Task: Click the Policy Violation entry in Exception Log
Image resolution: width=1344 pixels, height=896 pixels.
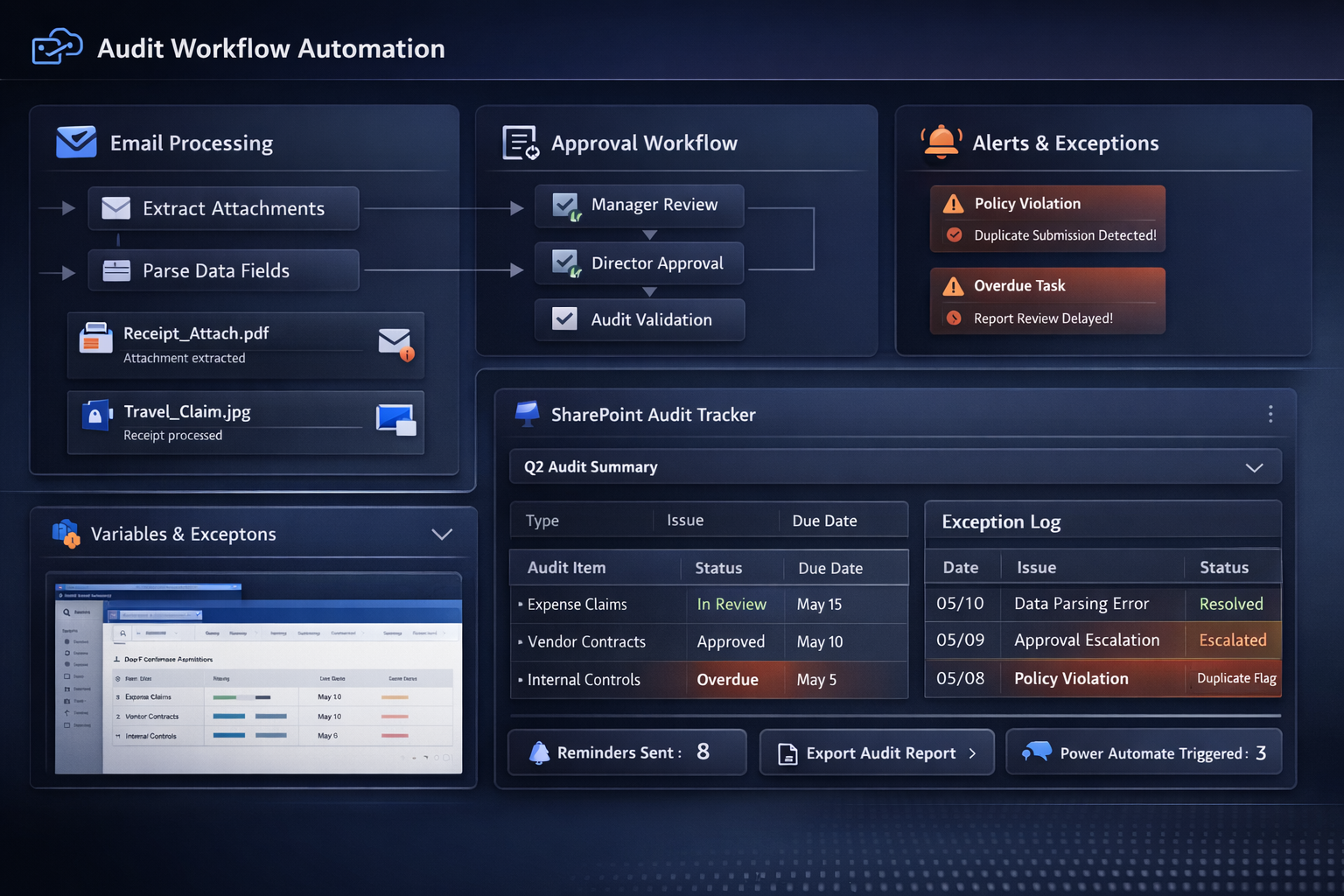Action: (x=1071, y=679)
